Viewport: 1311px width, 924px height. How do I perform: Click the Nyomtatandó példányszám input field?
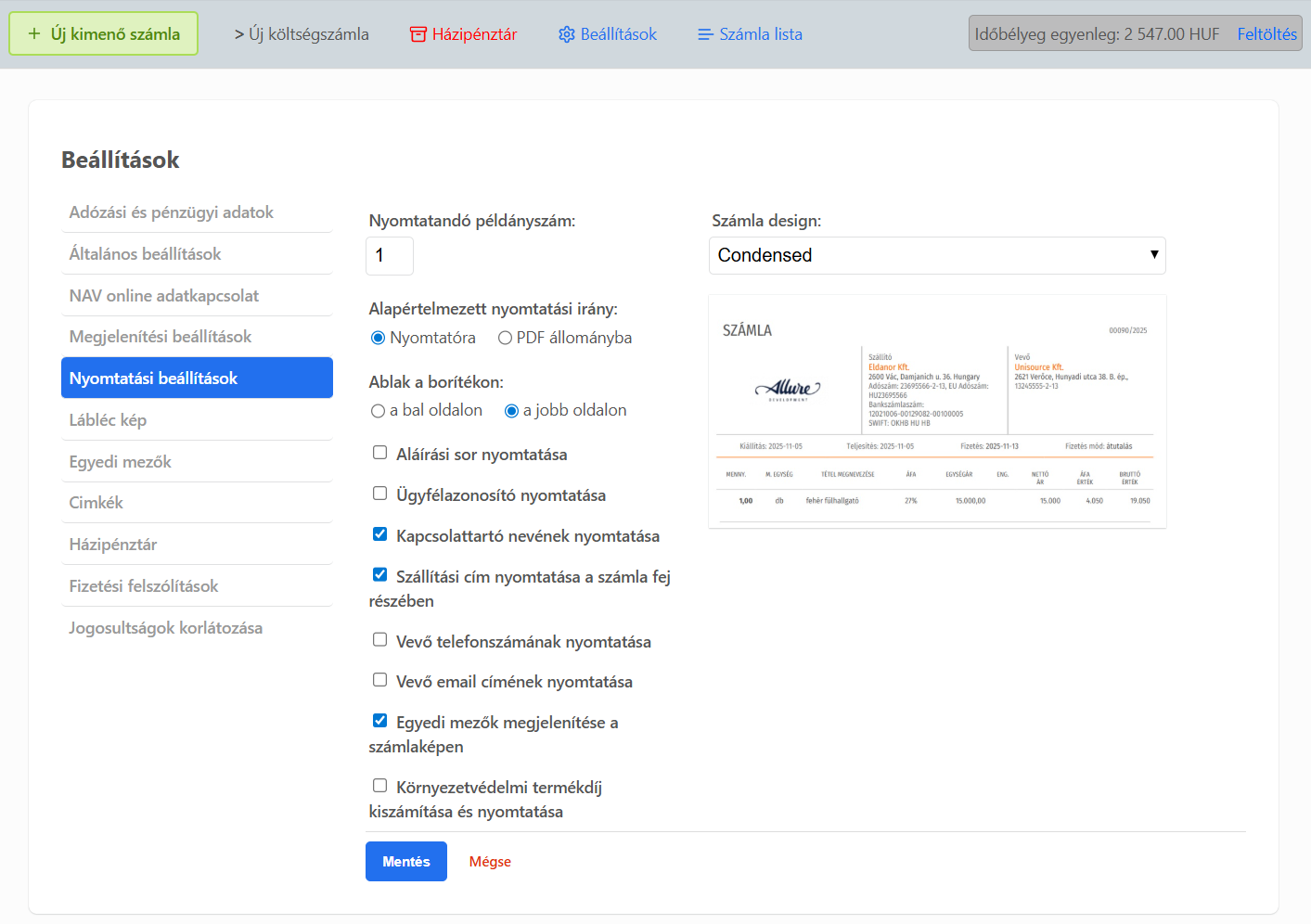pyautogui.click(x=389, y=256)
